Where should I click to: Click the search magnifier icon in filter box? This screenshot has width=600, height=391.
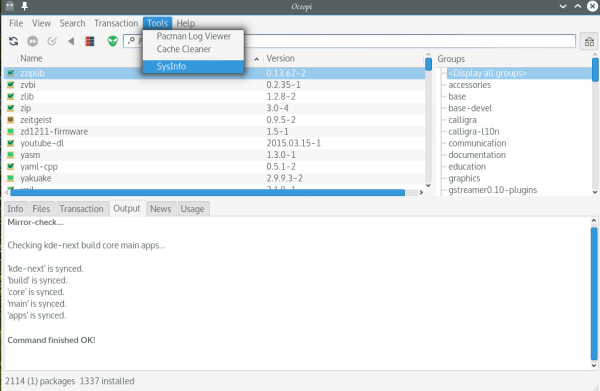131,40
